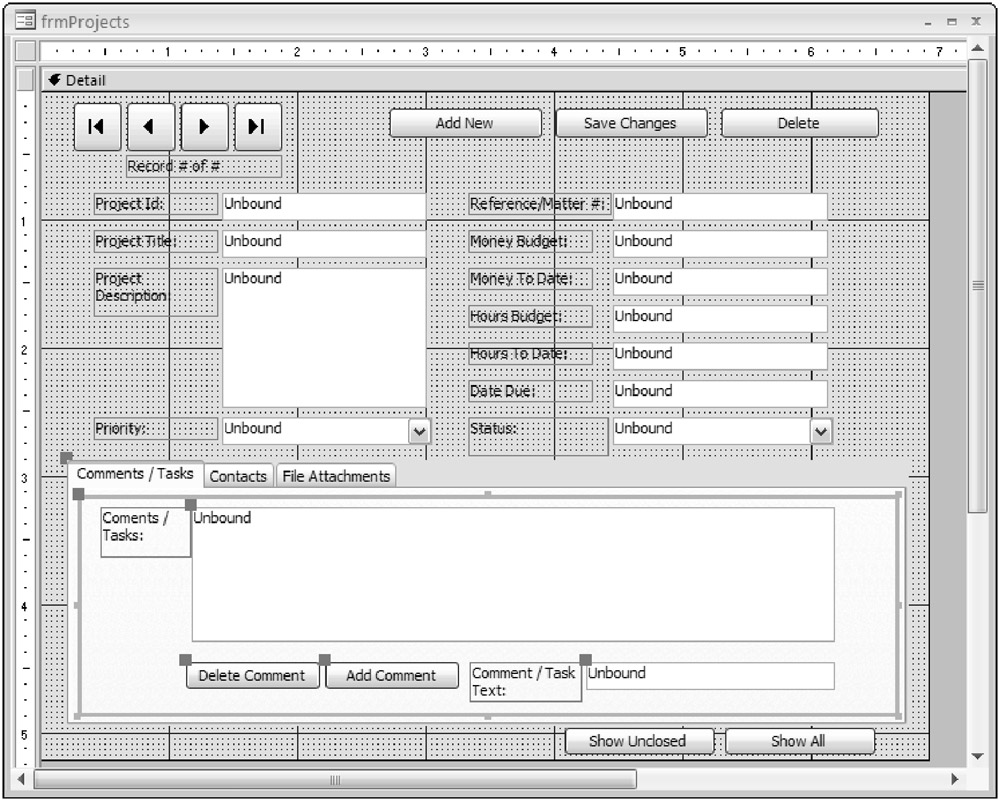The image size is (1000, 801).
Task: Click the Save Changes button
Action: pos(630,123)
